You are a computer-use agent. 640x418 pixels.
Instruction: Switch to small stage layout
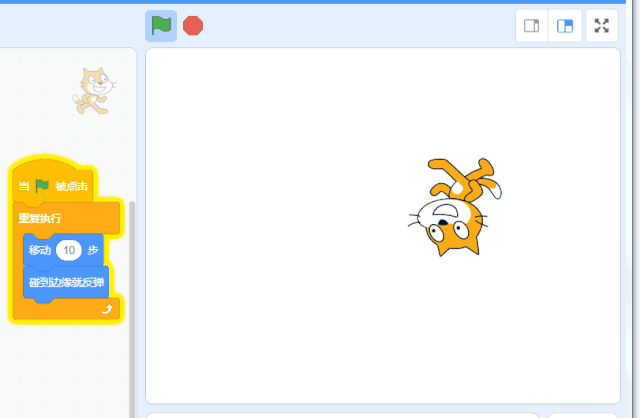coord(532,26)
